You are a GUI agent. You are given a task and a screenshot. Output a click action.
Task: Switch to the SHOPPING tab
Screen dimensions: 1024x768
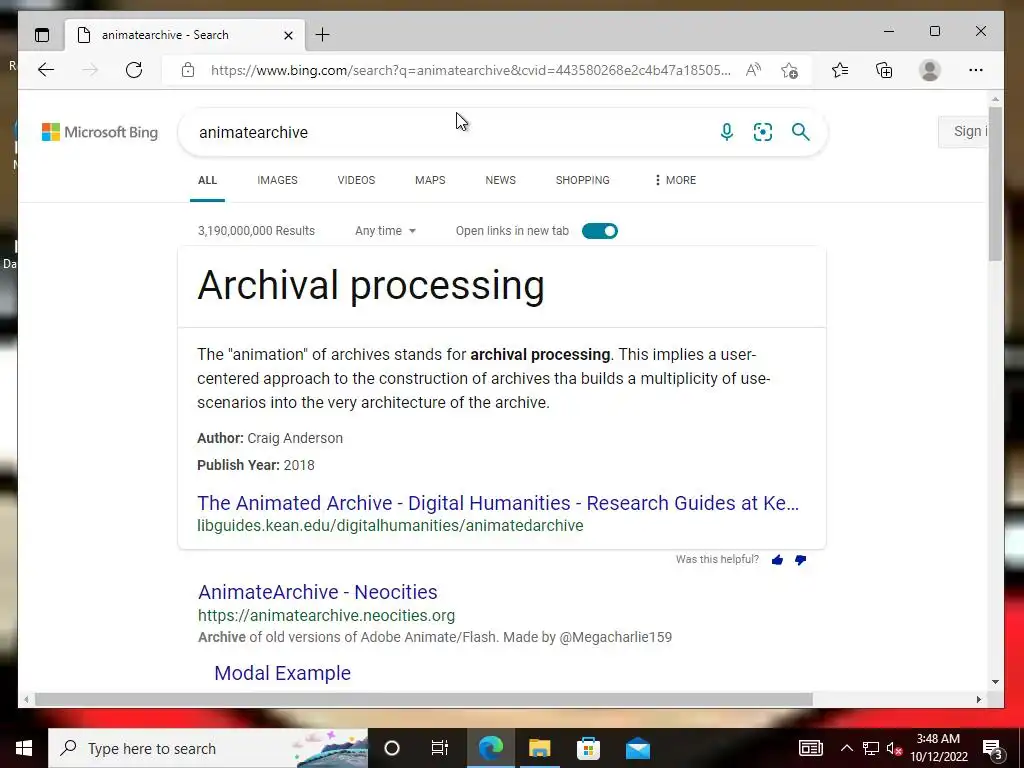[583, 180]
